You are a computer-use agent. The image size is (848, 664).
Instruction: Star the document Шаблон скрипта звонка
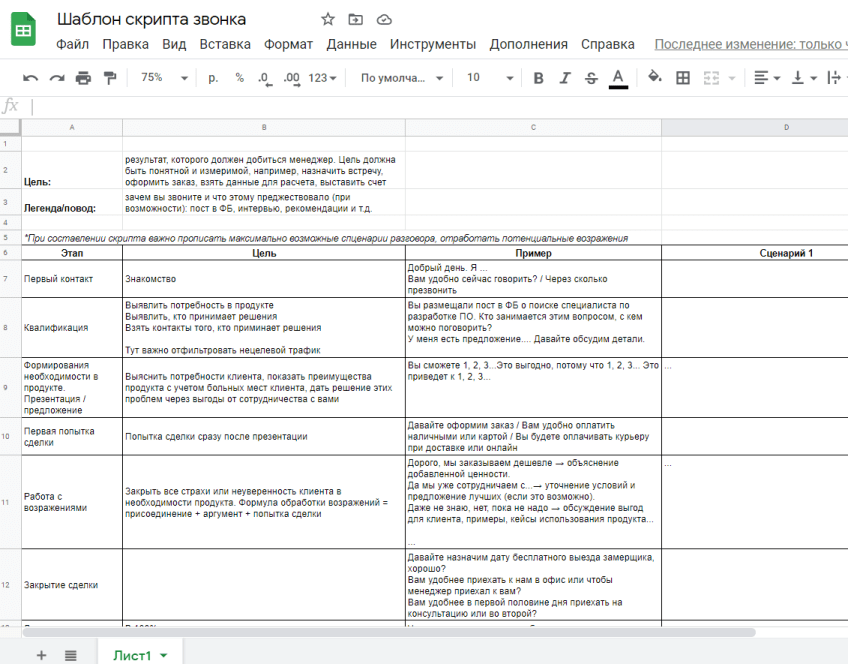coord(328,19)
